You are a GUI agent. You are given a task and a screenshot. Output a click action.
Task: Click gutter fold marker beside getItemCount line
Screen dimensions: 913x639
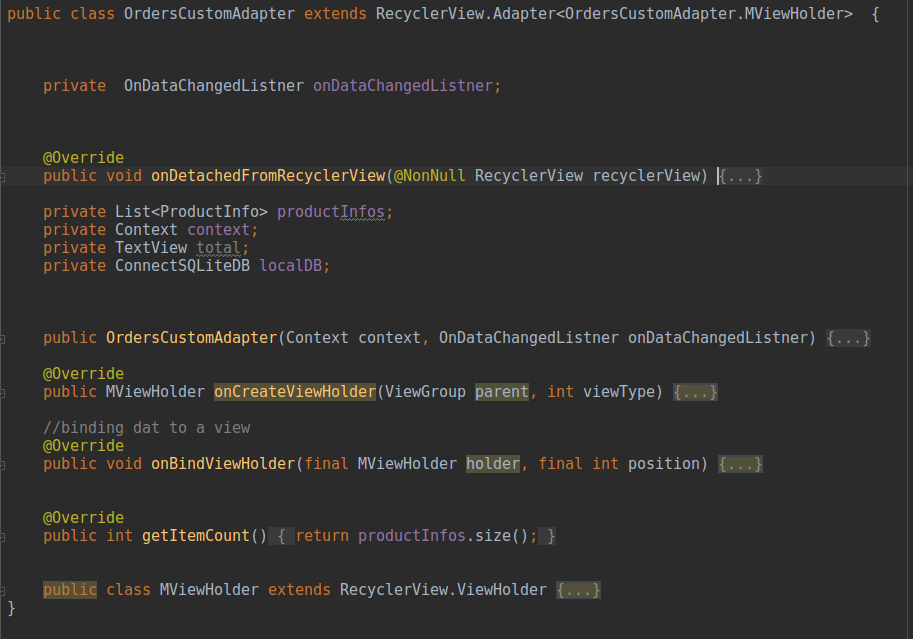click(2, 537)
